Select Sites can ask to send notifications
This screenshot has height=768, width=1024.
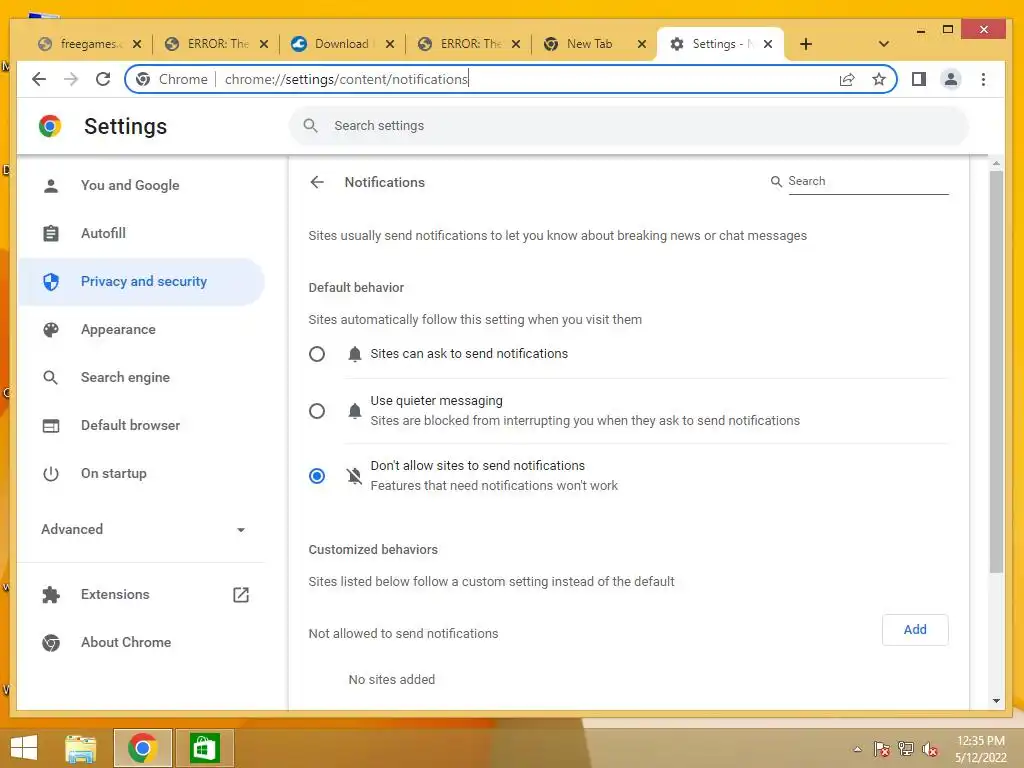click(x=317, y=354)
